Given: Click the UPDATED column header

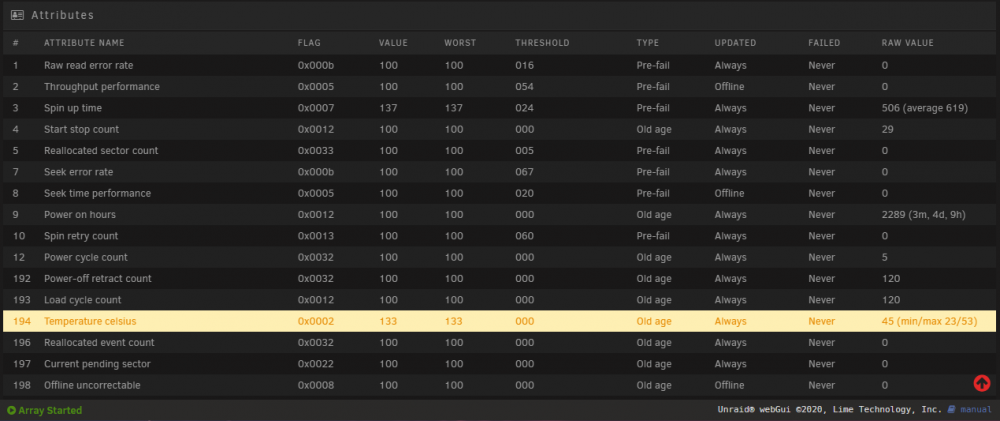Looking at the screenshot, I should click(735, 43).
